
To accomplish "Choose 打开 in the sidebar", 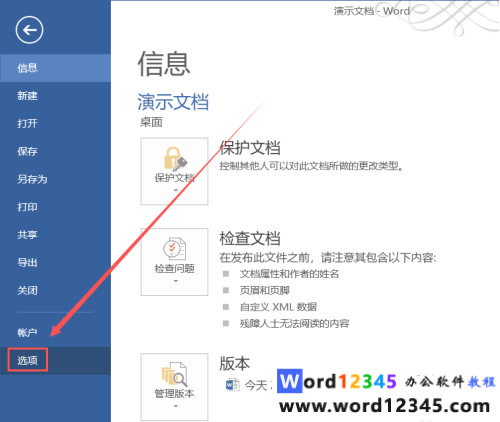I will (x=55, y=123).
